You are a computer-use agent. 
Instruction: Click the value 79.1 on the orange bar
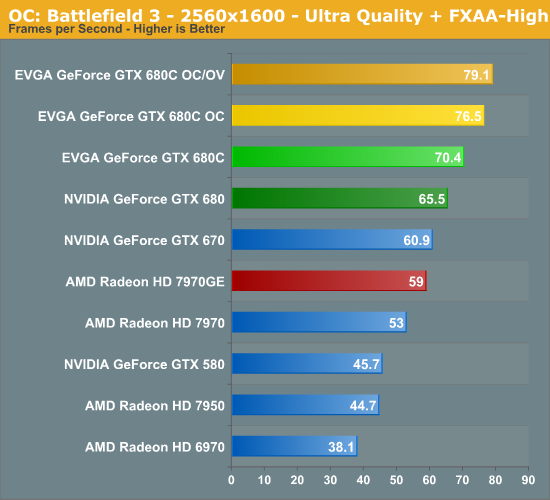476,75
